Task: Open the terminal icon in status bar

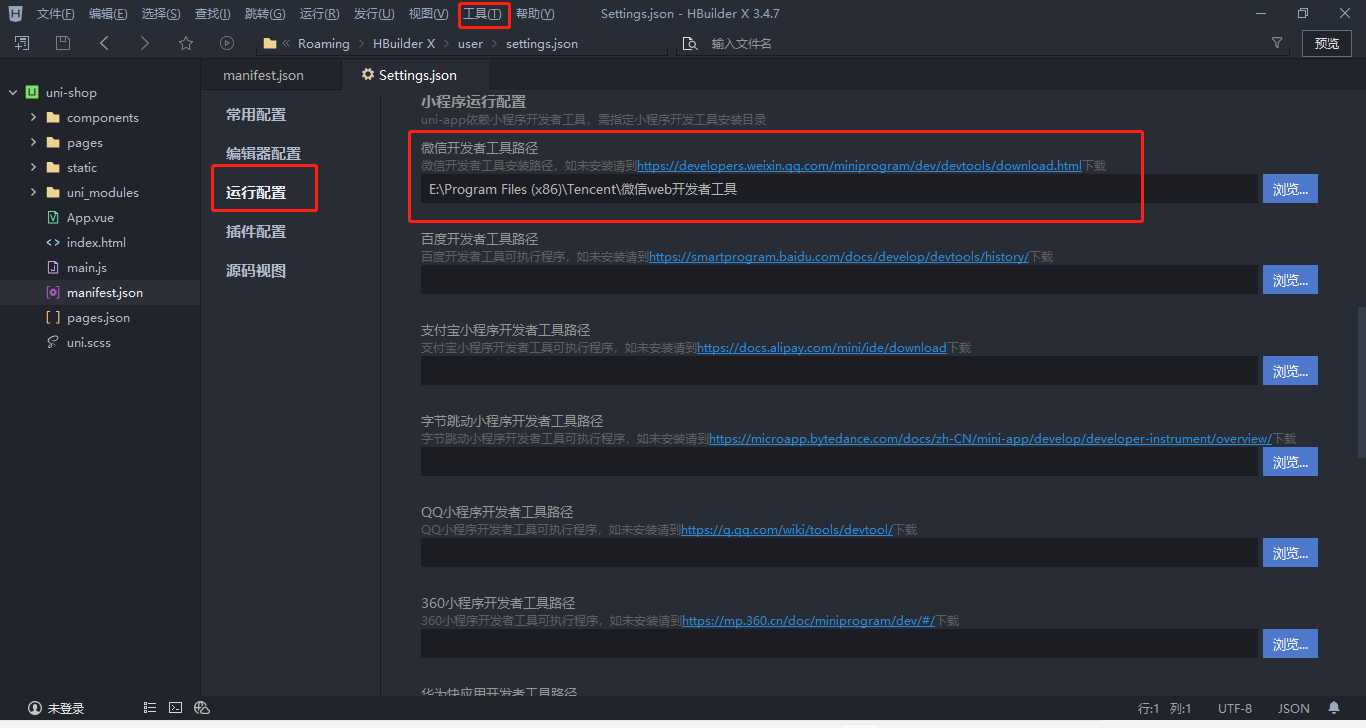Action: [175, 708]
